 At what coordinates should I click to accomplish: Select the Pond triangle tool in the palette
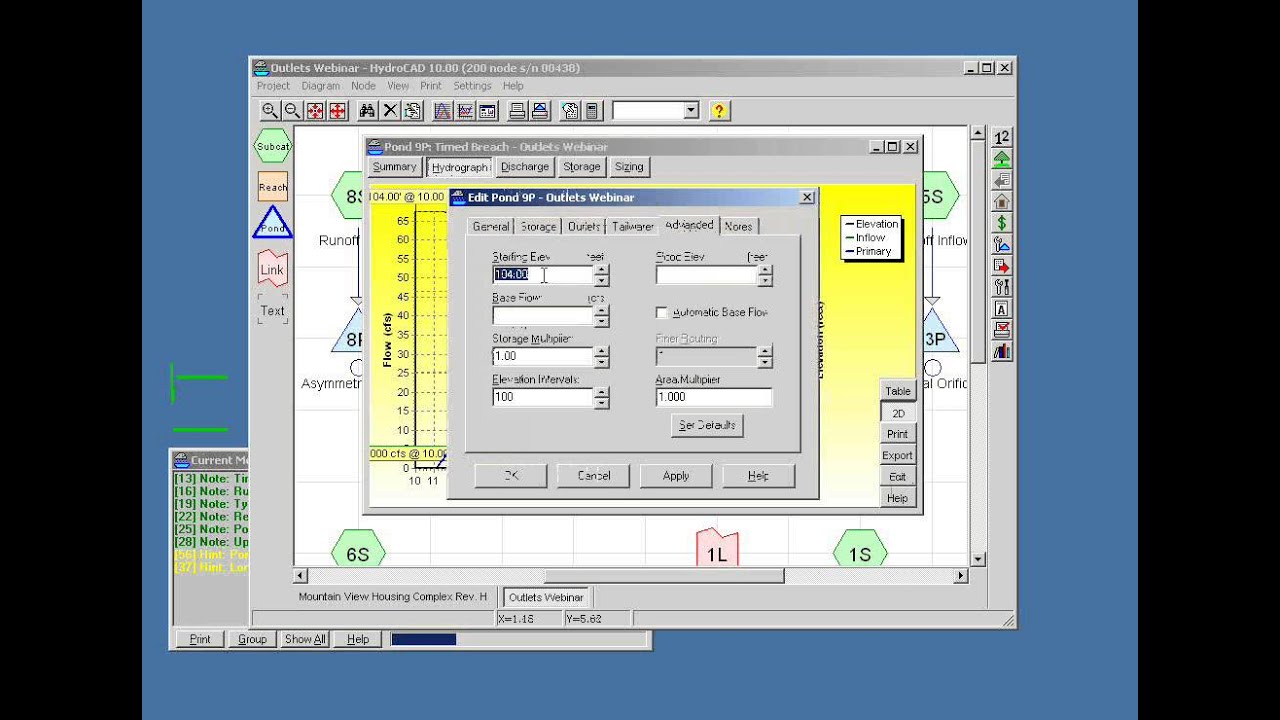(x=272, y=223)
